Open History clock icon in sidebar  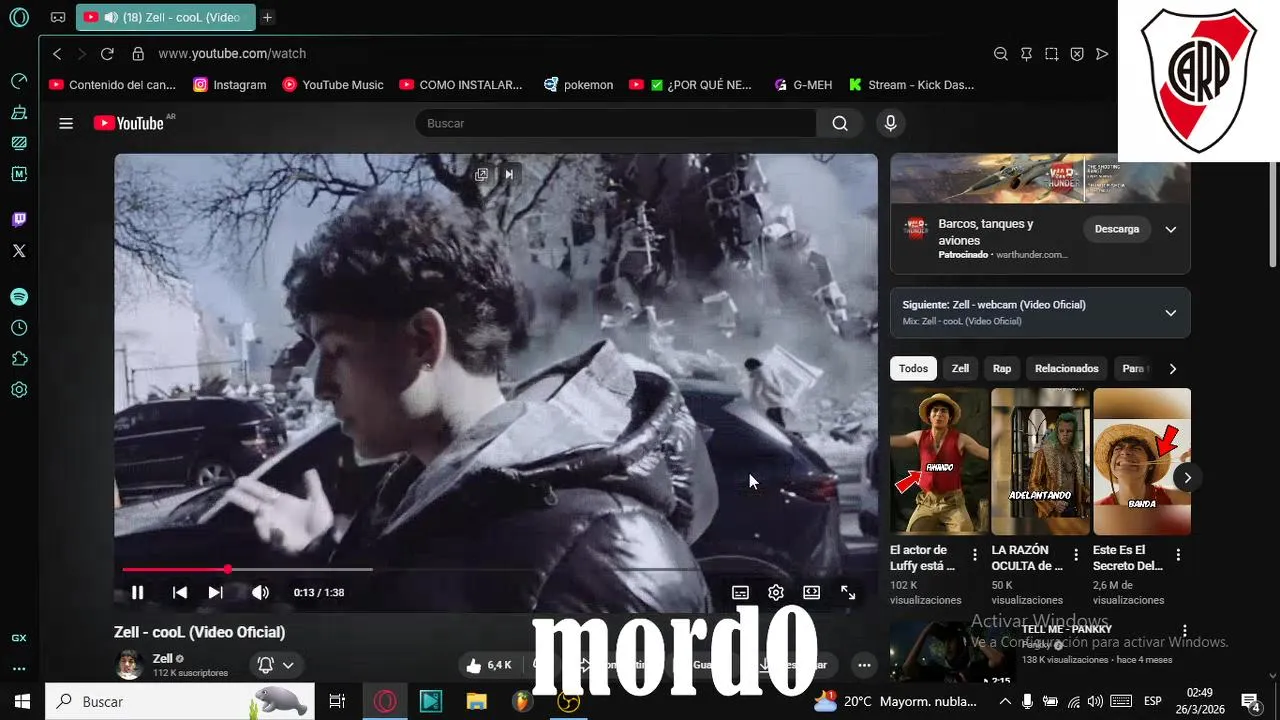pos(19,328)
